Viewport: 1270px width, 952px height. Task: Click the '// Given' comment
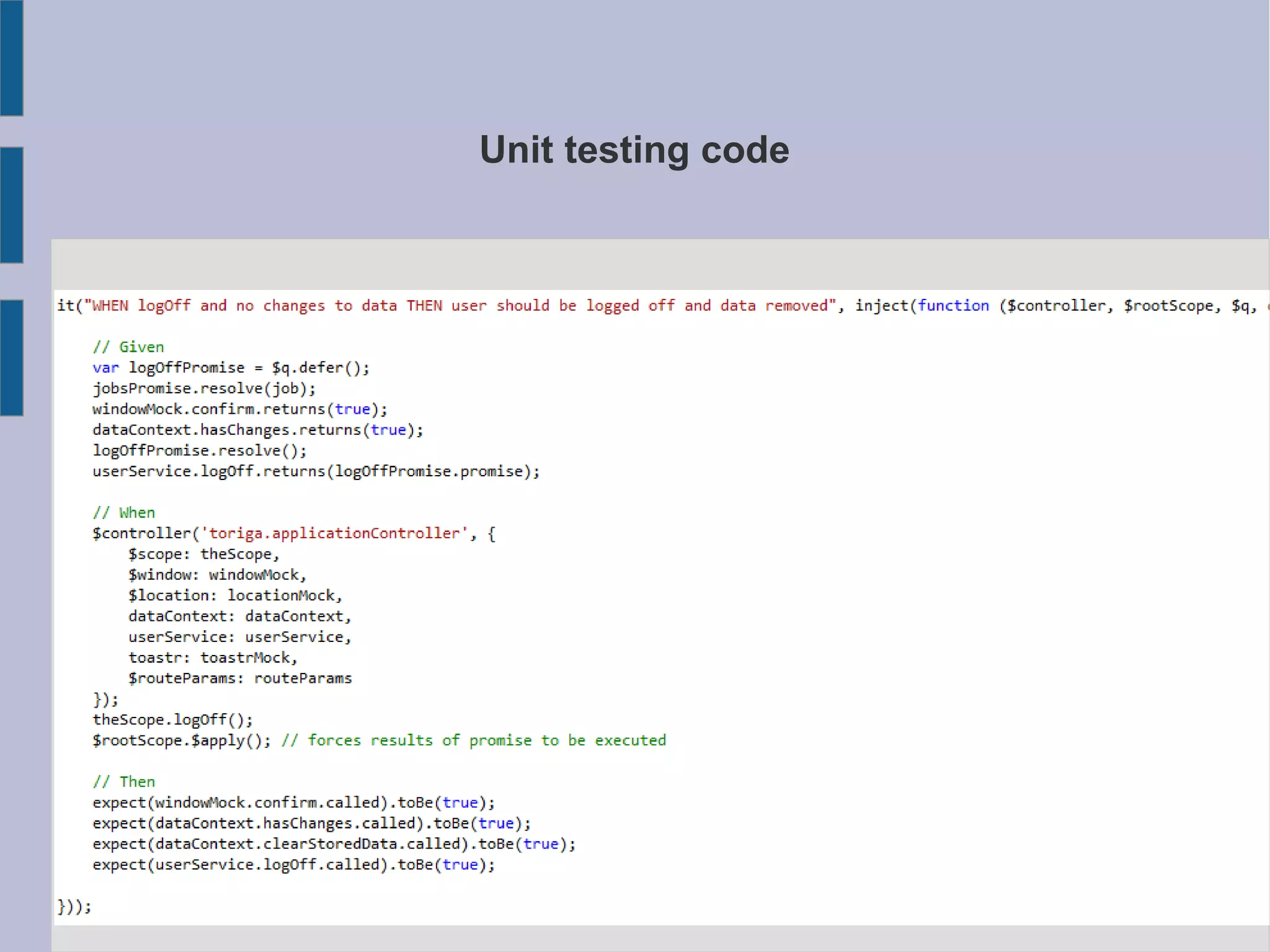128,347
